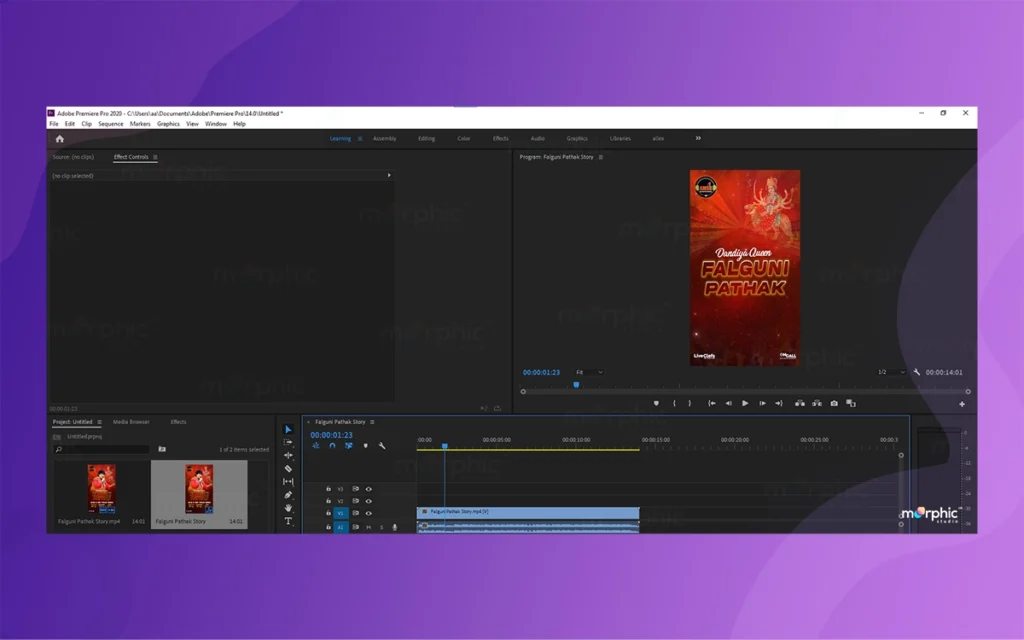
Task: Open the Markers menu
Action: coord(140,124)
